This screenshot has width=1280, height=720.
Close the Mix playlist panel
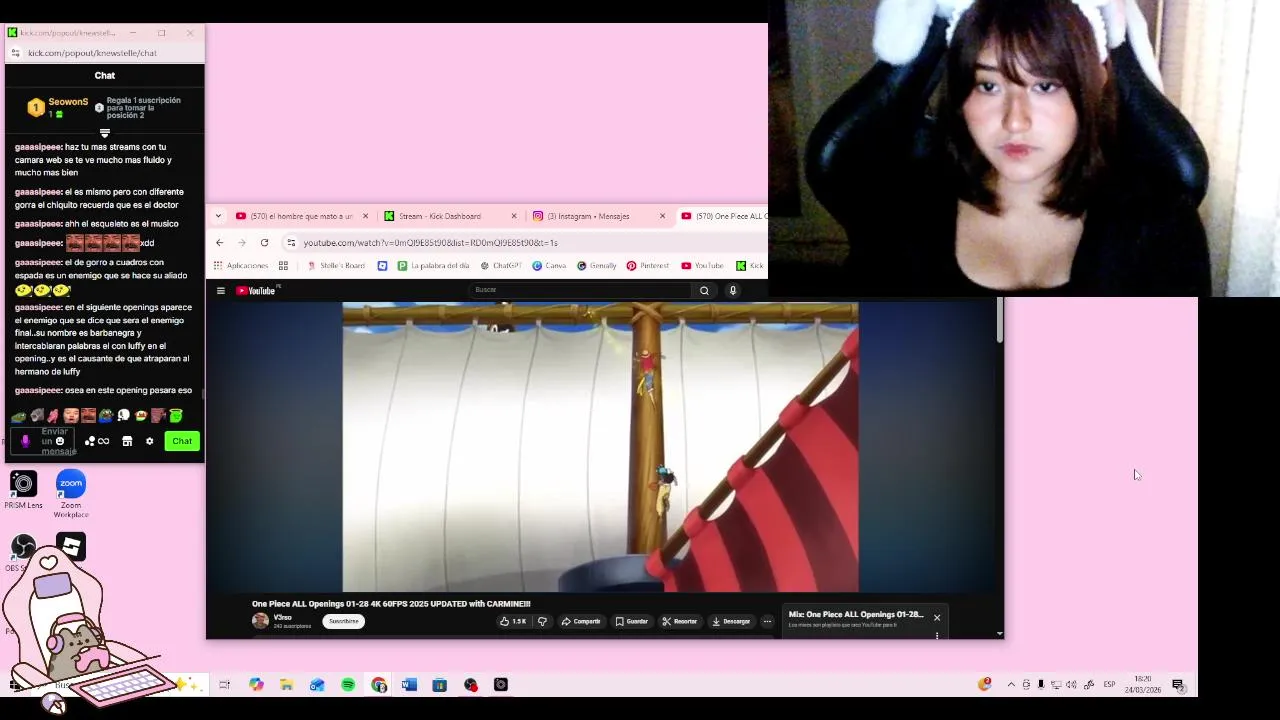click(x=937, y=618)
